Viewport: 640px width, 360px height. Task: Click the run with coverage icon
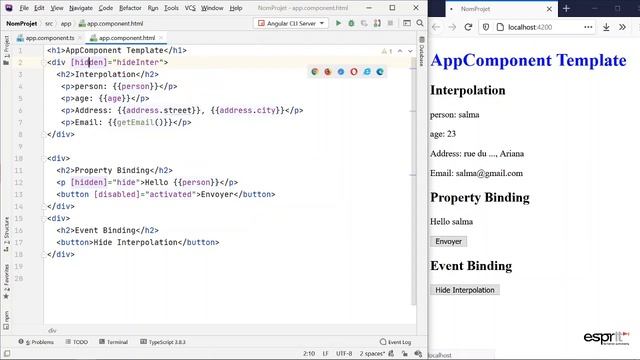[364, 23]
